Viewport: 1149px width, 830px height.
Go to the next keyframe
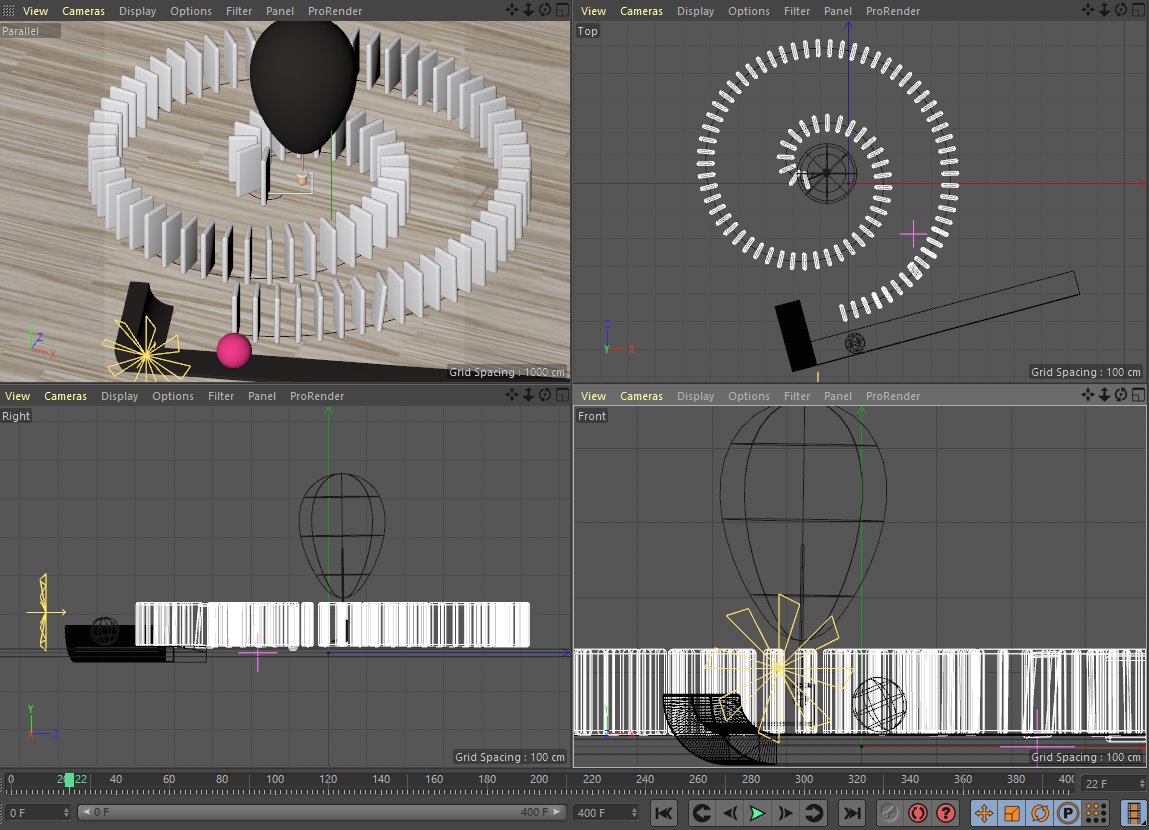[x=814, y=813]
